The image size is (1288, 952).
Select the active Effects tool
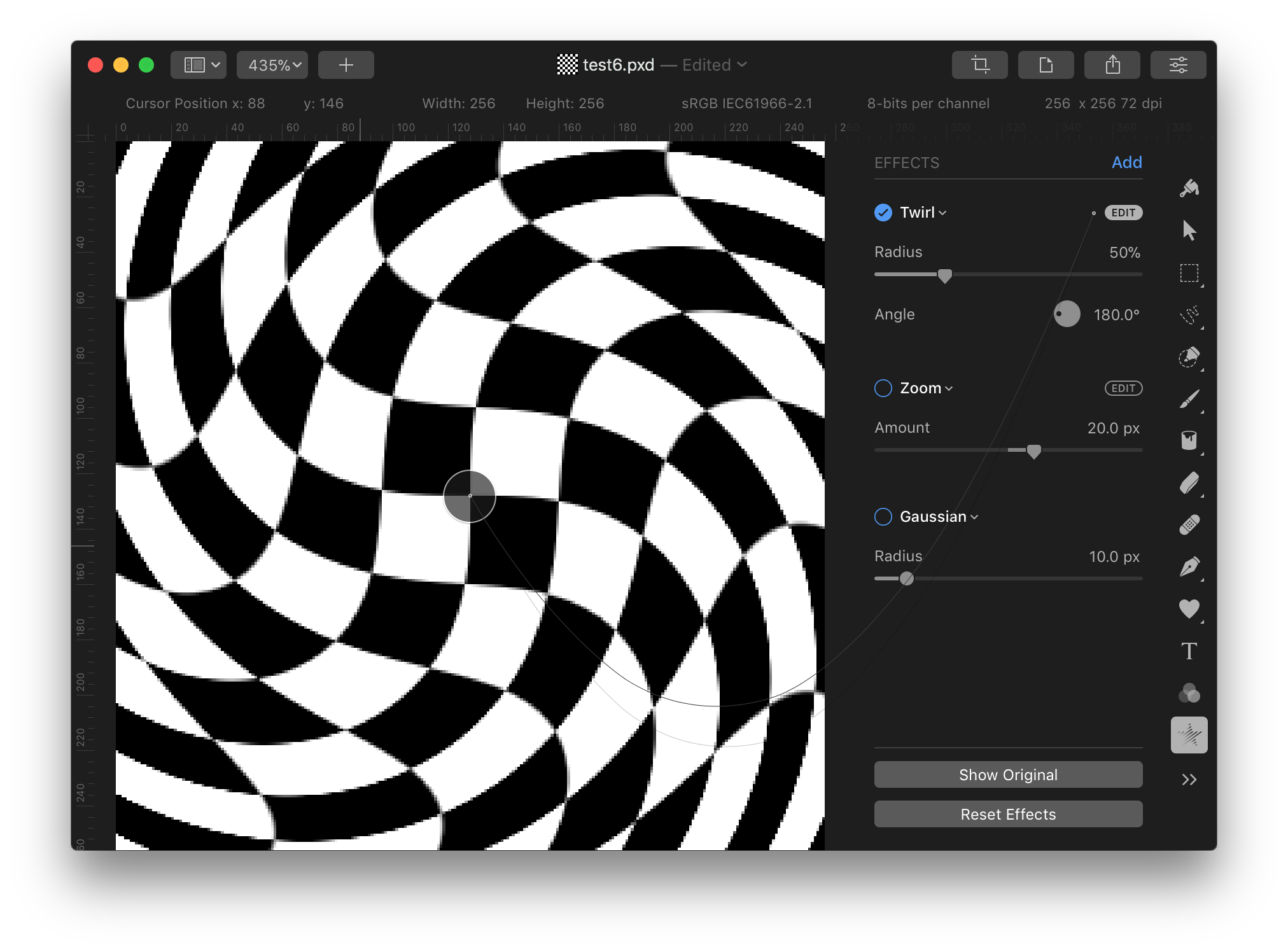[x=1189, y=736]
